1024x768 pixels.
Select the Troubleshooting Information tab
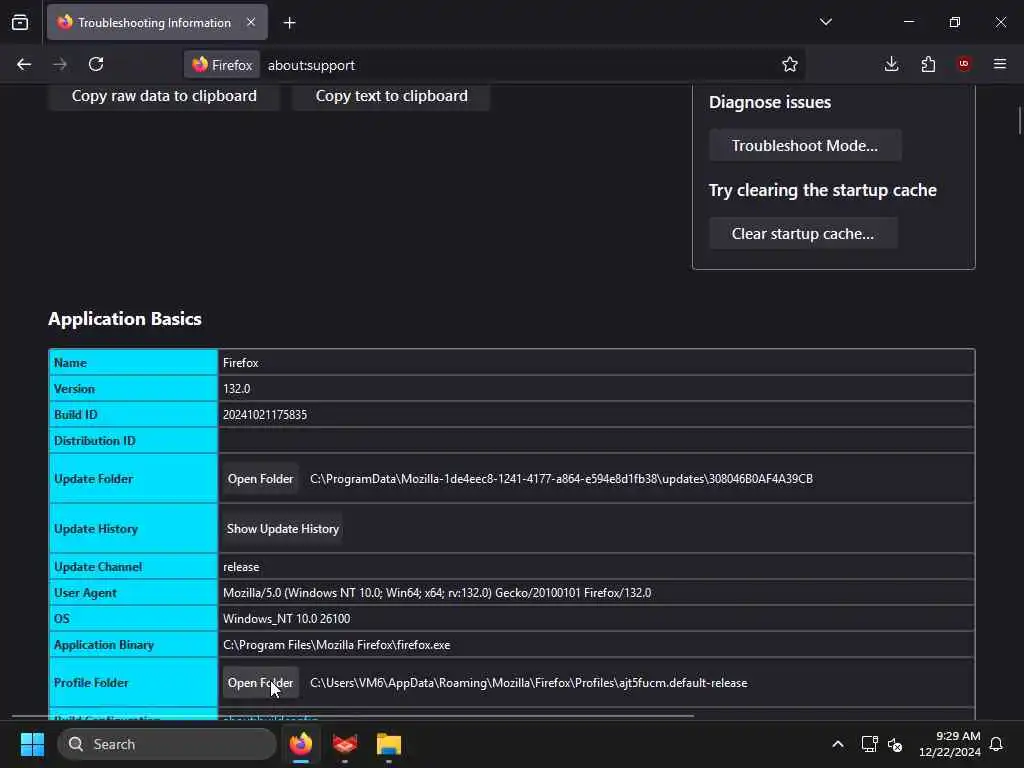157,22
